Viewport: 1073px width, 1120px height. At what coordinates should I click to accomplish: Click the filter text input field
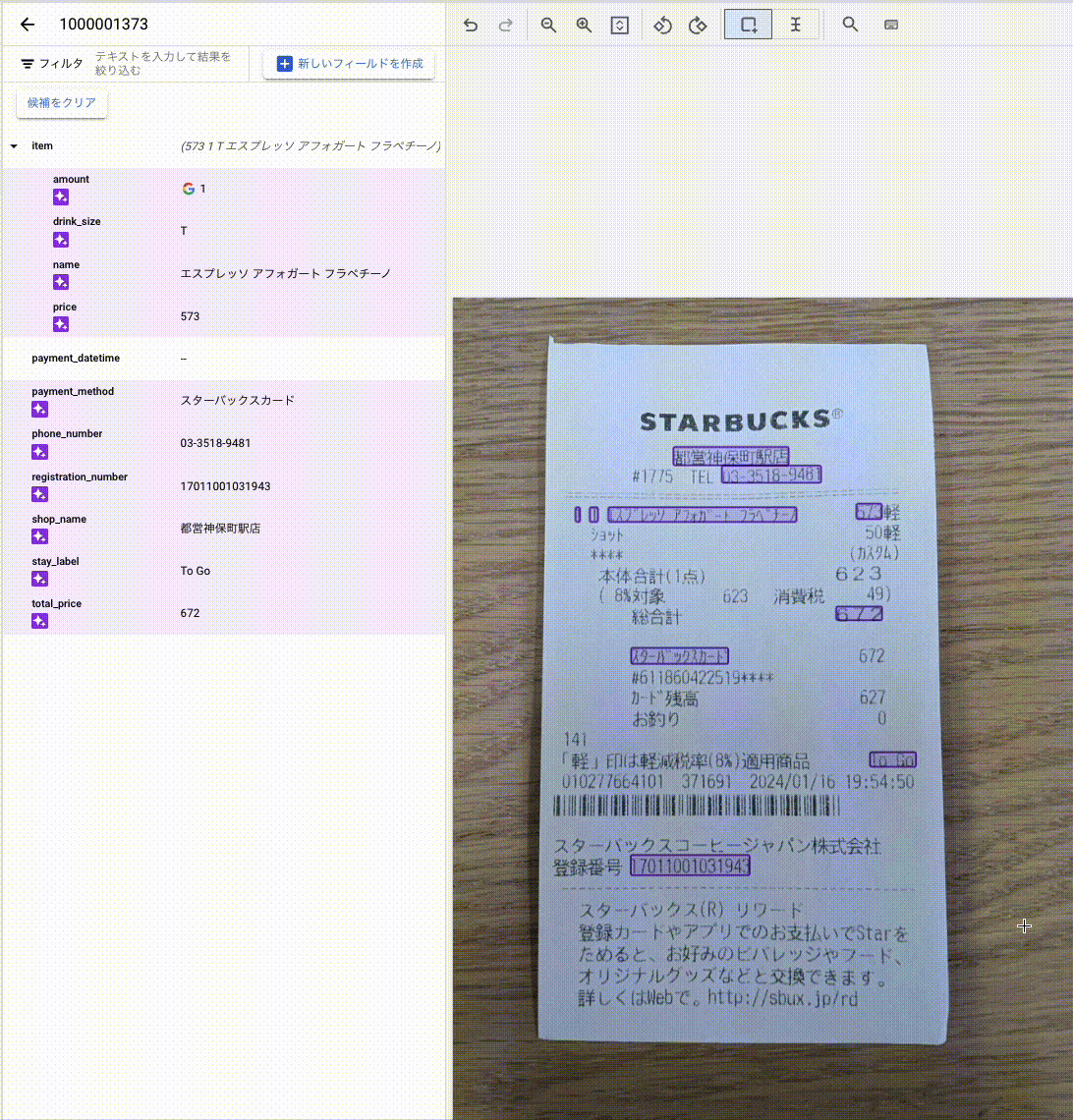pyautogui.click(x=162, y=63)
